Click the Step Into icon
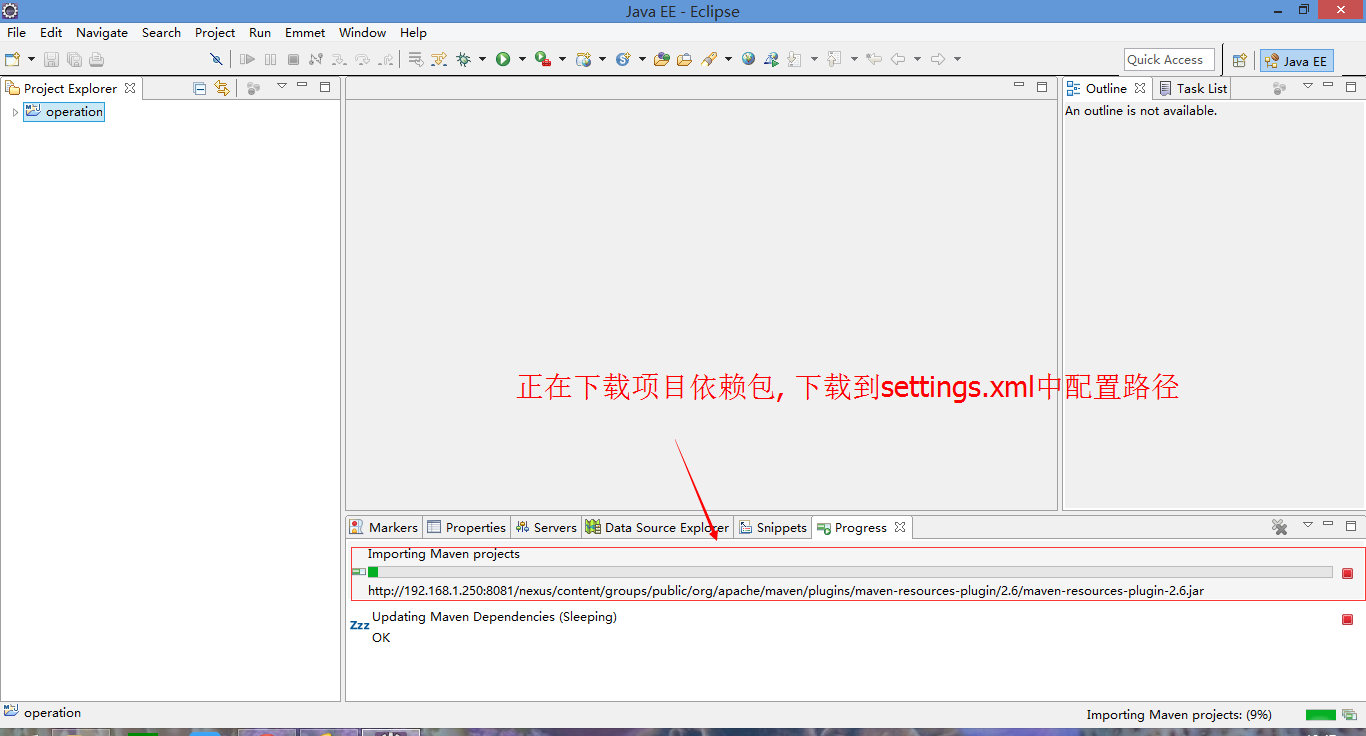The height and width of the screenshot is (736, 1366). tap(339, 60)
